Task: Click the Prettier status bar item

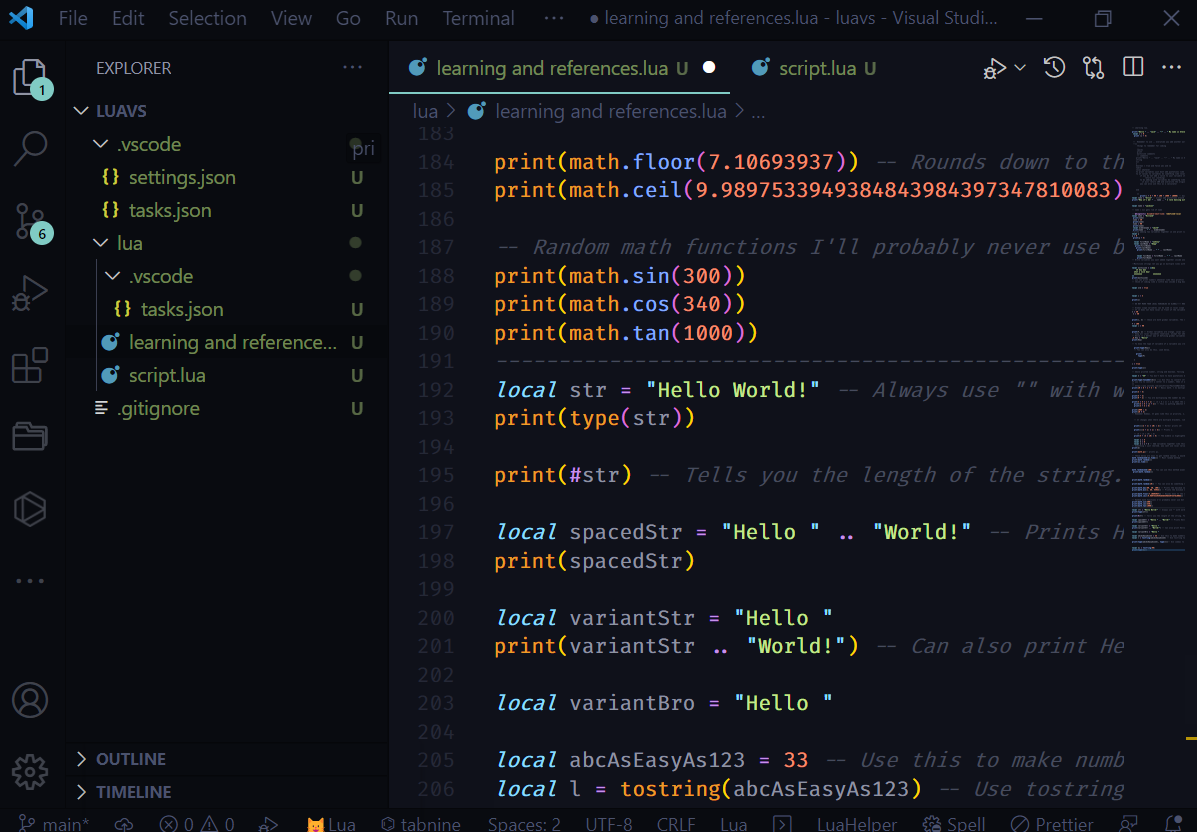Action: [x=1052, y=824]
